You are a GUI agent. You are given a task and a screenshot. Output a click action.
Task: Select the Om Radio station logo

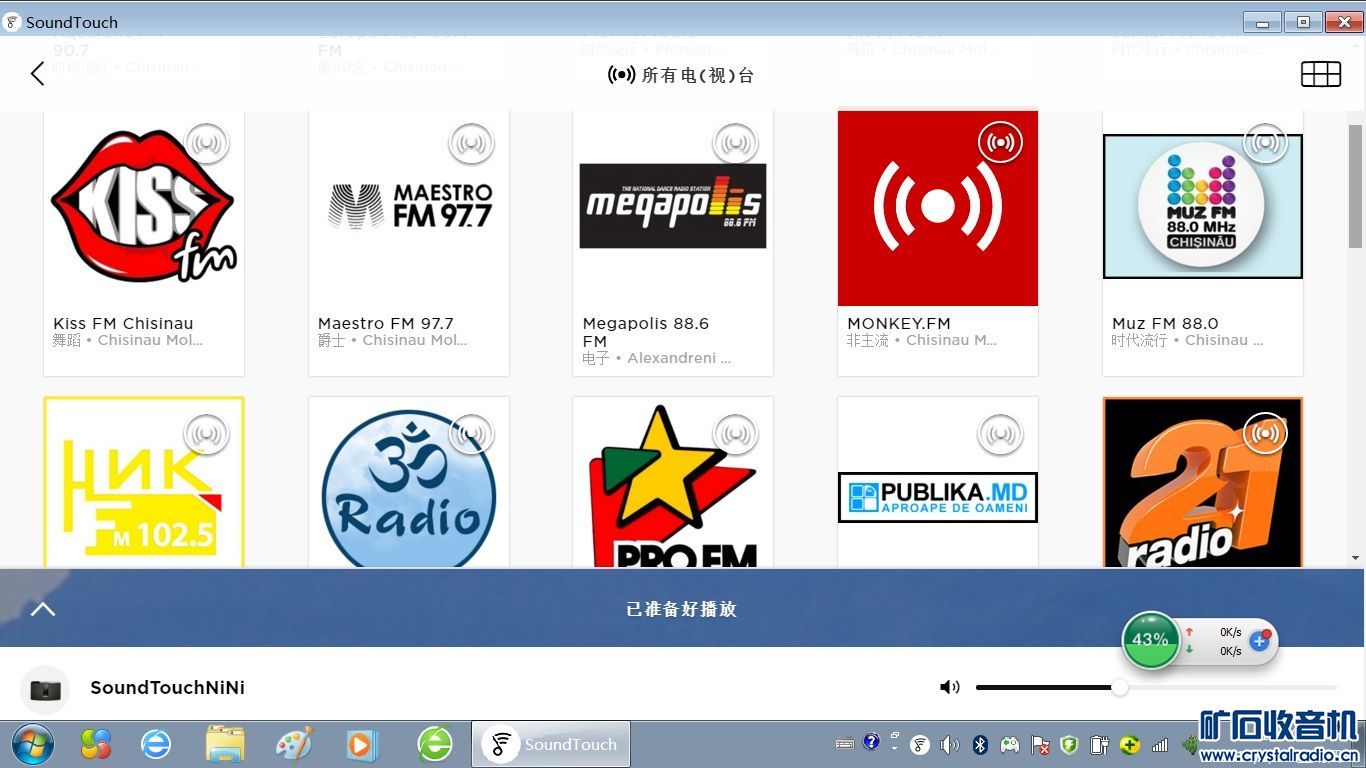click(x=409, y=489)
